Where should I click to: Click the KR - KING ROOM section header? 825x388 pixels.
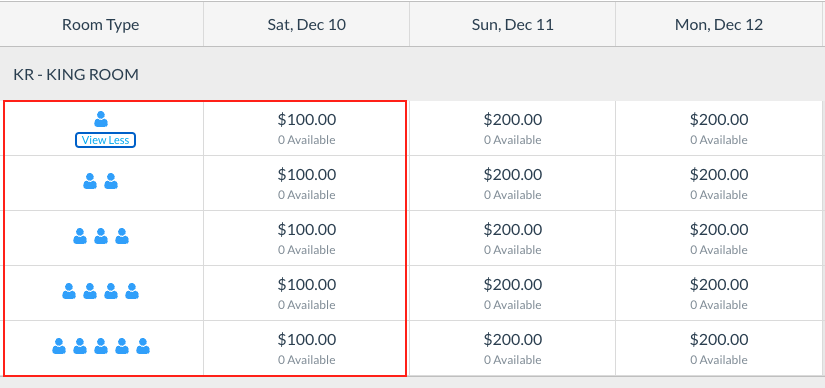click(76, 75)
